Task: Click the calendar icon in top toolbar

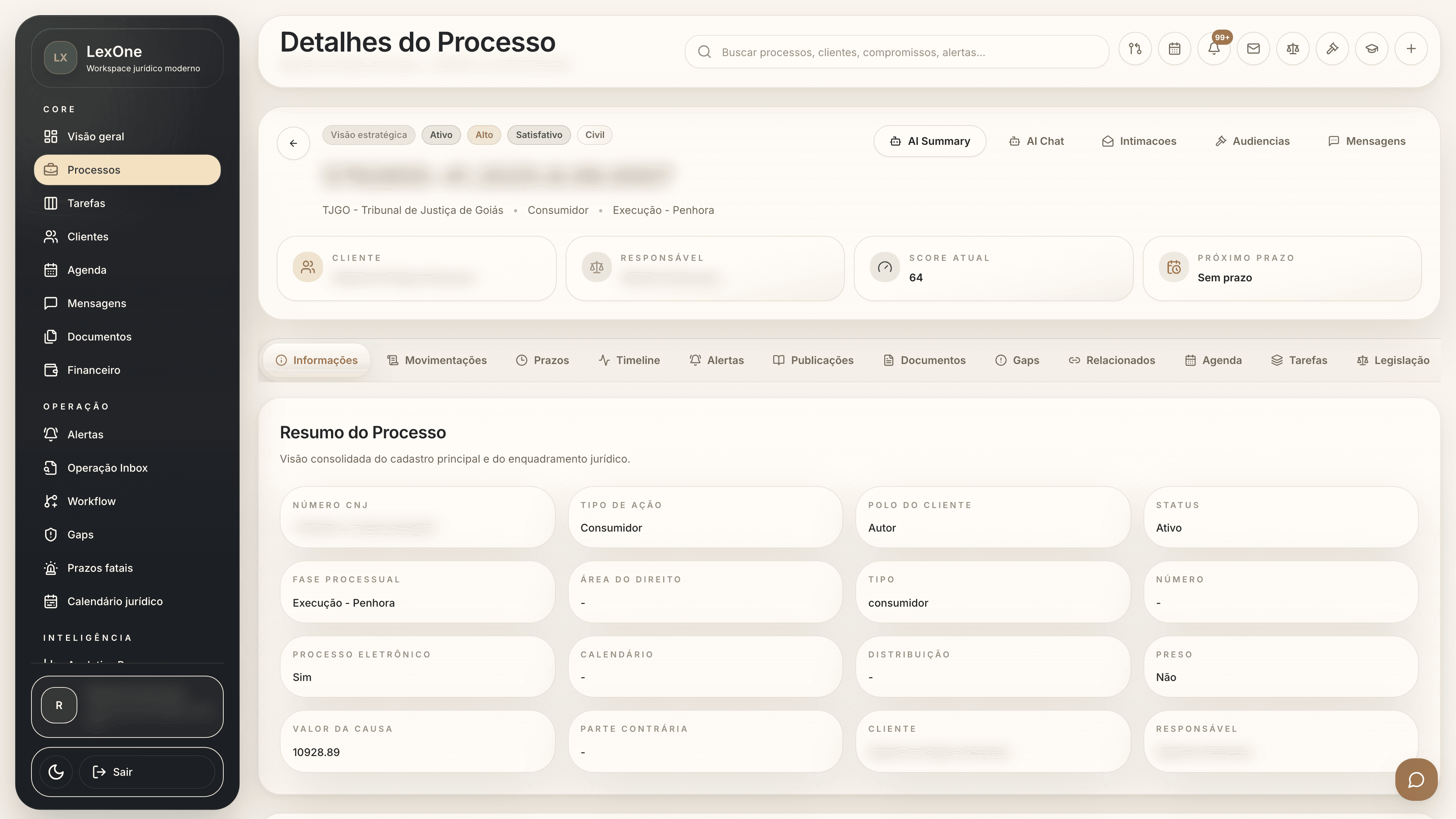Action: [1175, 49]
